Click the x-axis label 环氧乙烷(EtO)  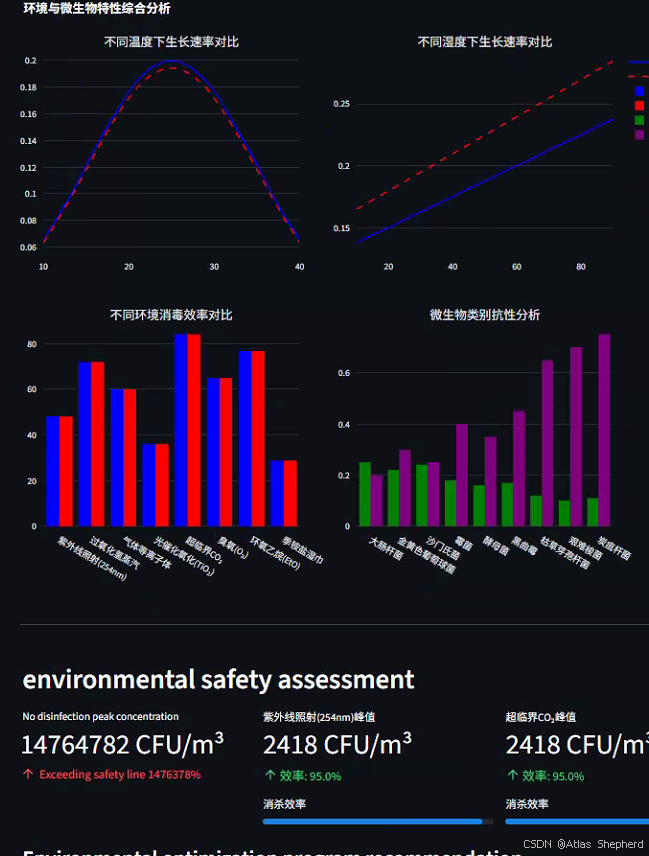(x=276, y=552)
